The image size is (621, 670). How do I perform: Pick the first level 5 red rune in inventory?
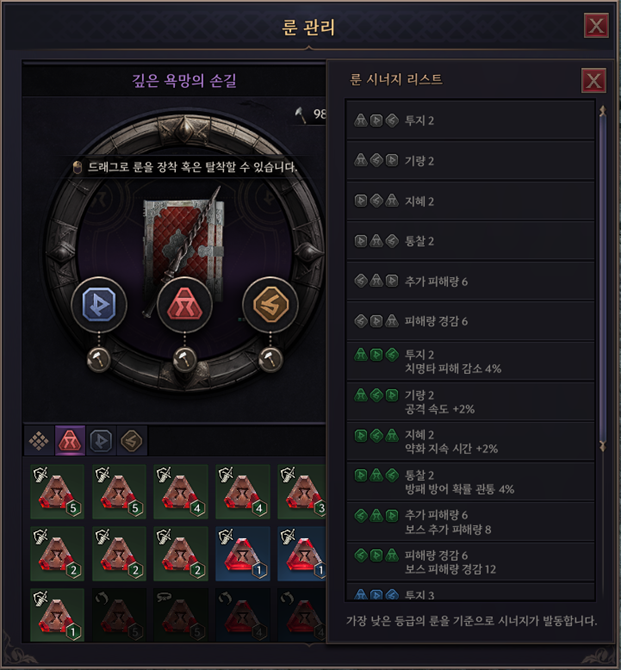[x=57, y=492]
